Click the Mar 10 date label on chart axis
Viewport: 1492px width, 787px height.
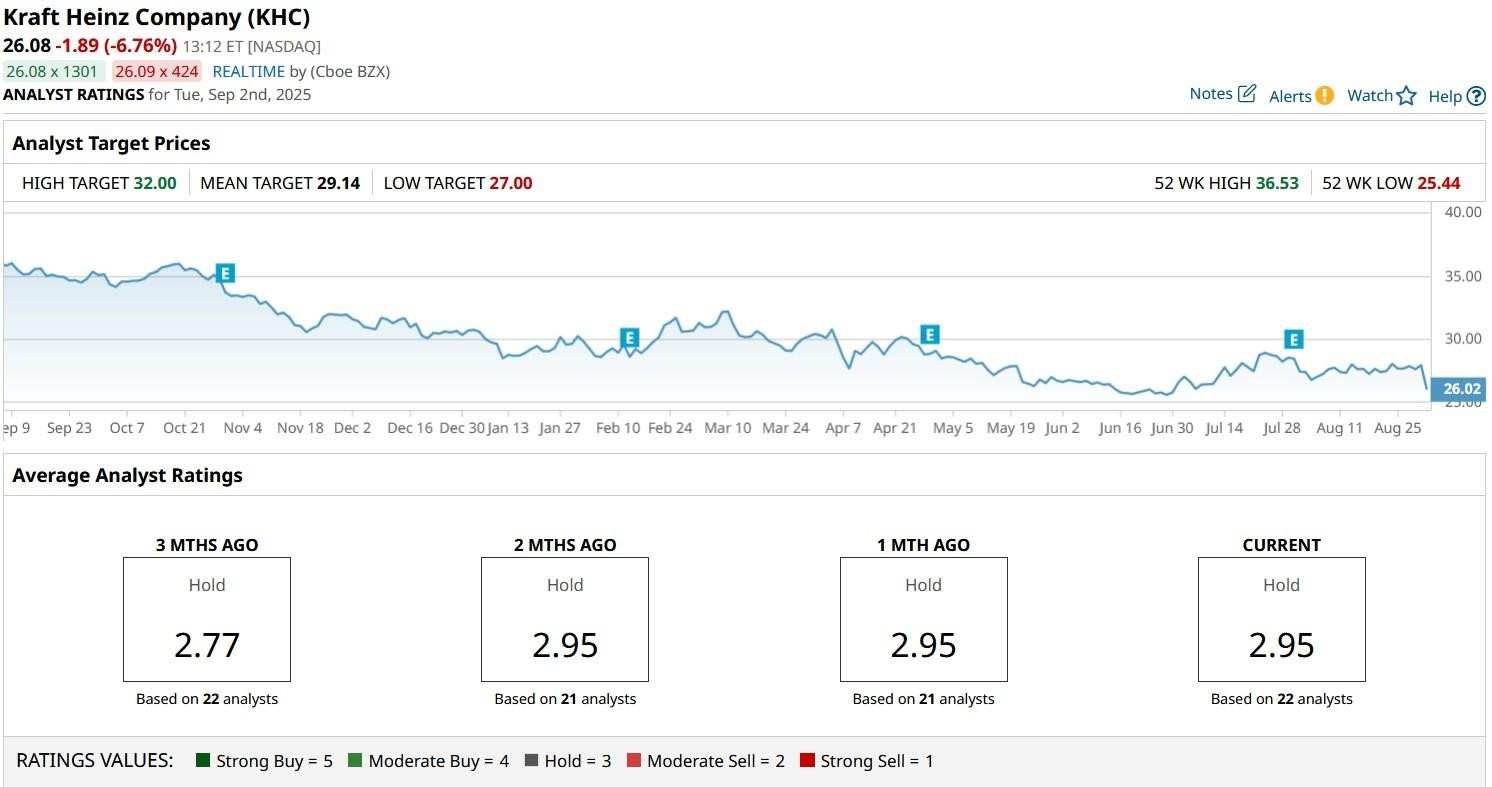coord(728,428)
